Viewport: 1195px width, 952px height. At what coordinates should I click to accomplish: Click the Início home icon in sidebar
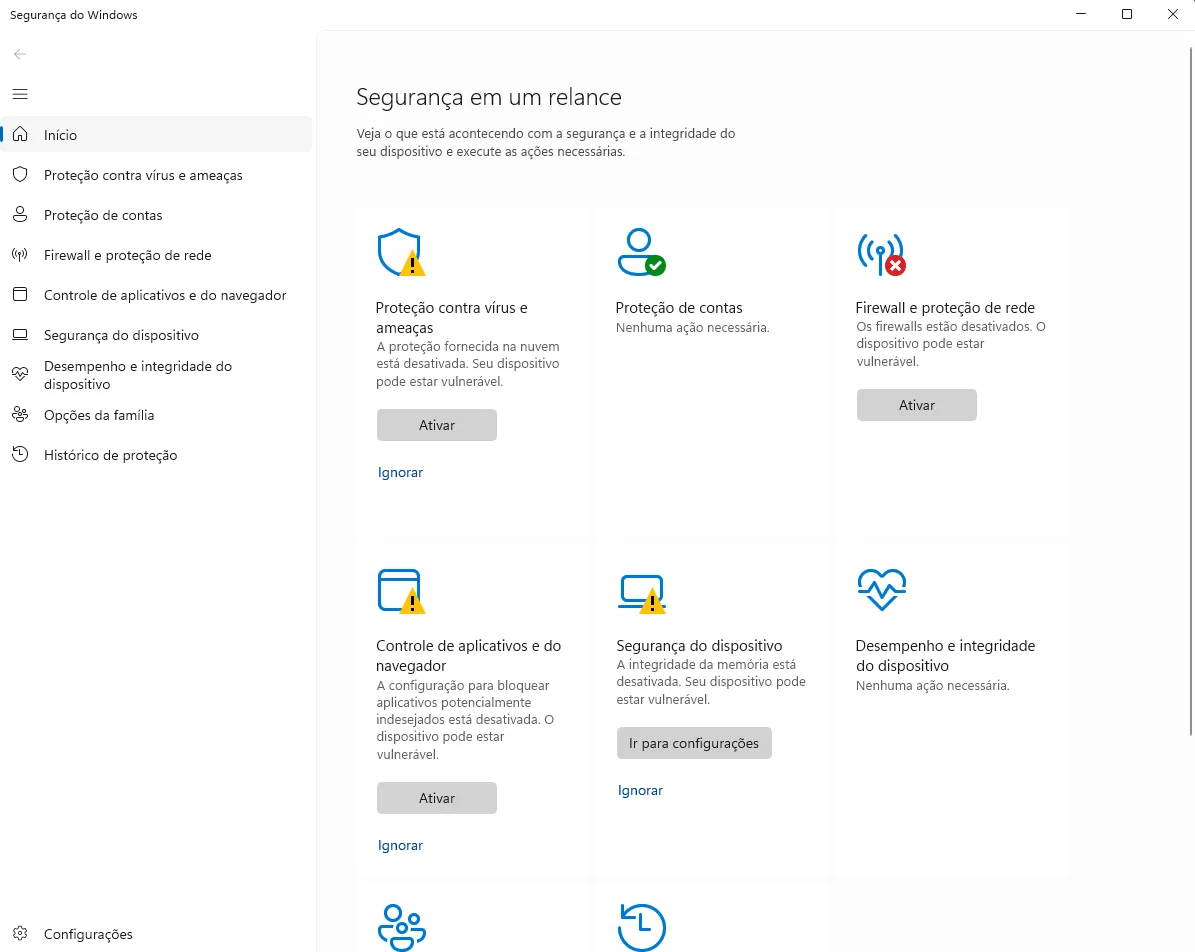(x=20, y=134)
